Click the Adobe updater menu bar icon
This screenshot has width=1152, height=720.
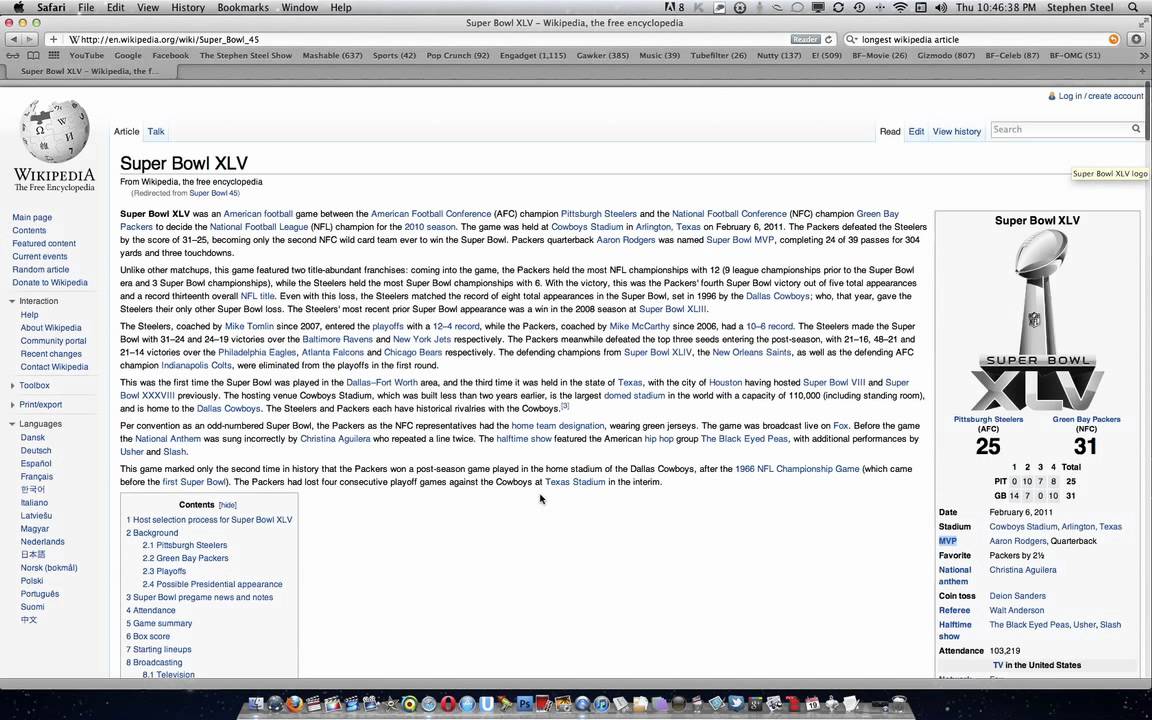pyautogui.click(x=674, y=7)
